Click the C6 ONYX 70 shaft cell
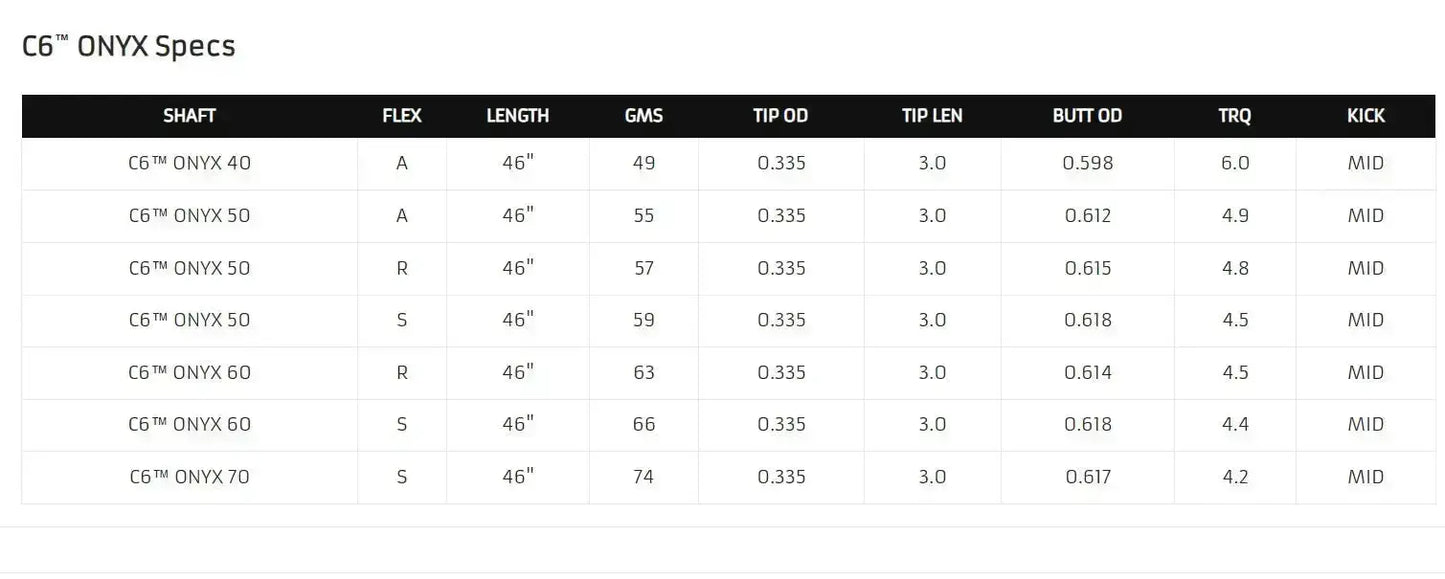This screenshot has height=579, width=1445. coord(189,477)
